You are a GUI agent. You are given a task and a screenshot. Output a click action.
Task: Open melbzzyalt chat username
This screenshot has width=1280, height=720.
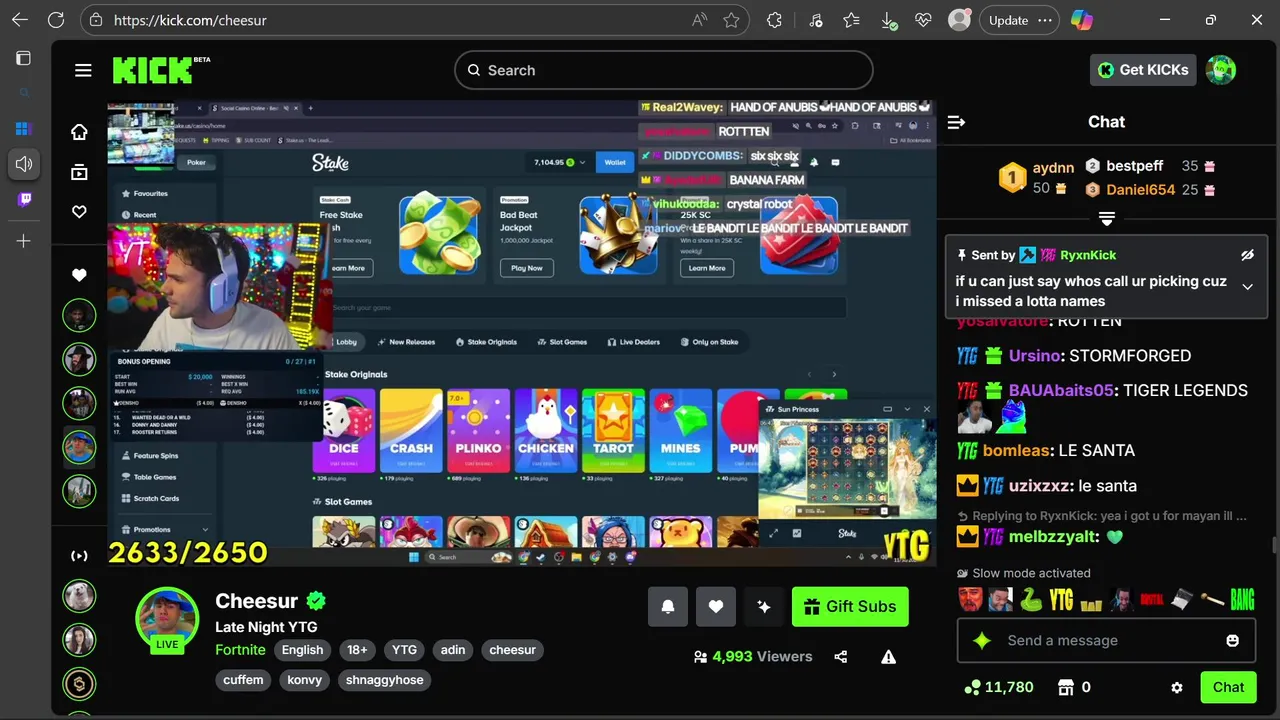1054,537
